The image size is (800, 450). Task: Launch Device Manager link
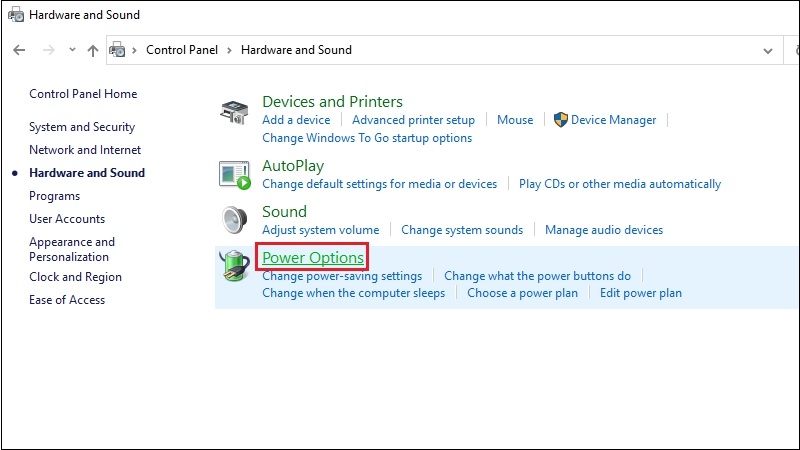point(613,120)
